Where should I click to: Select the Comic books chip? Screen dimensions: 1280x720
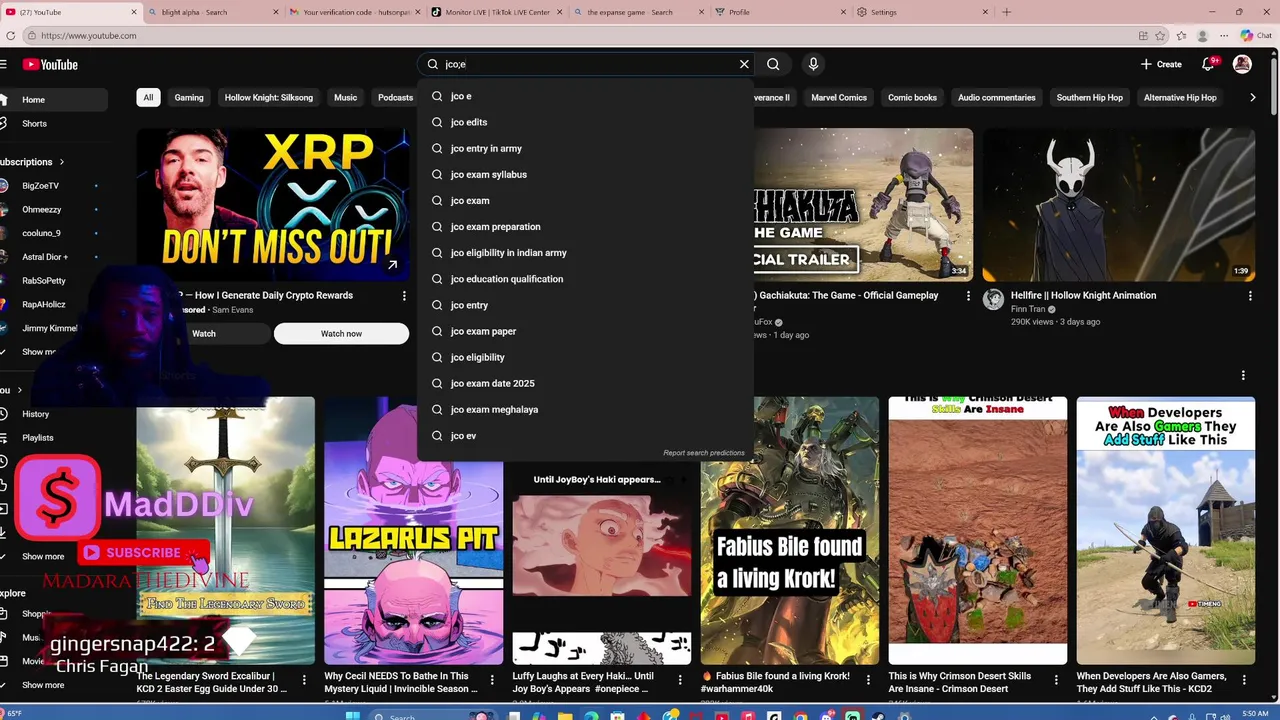tap(912, 98)
